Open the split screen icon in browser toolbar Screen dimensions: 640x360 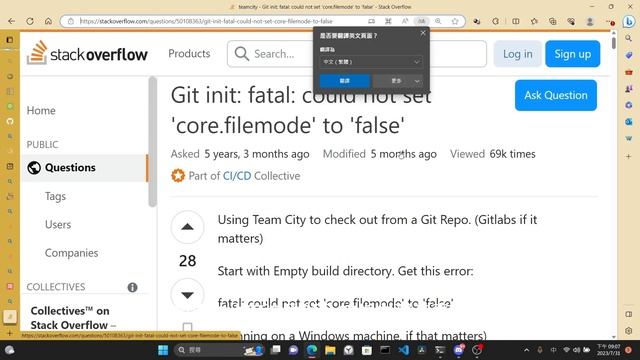[x=516, y=21]
